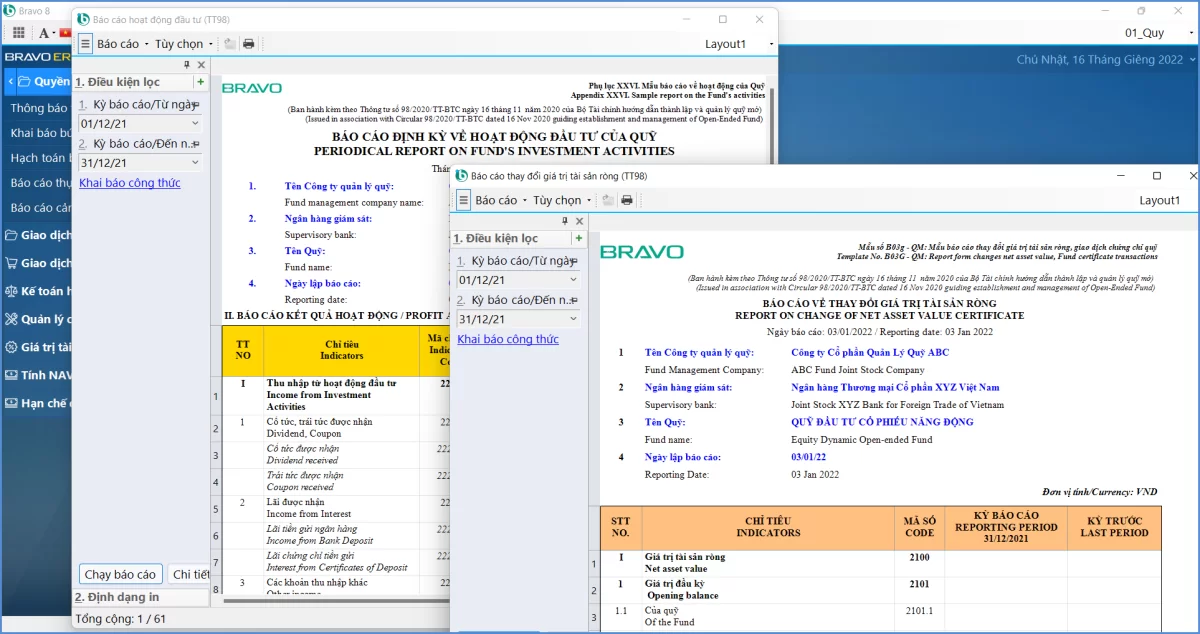Click the Chạy báo cáo button
Screen dimensions: 1200x634
click(120, 574)
